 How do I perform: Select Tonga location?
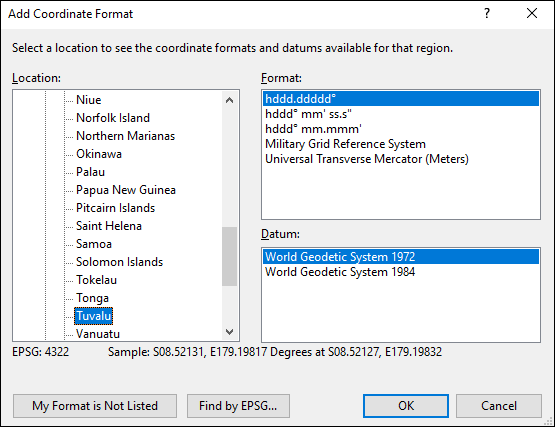[92, 298]
